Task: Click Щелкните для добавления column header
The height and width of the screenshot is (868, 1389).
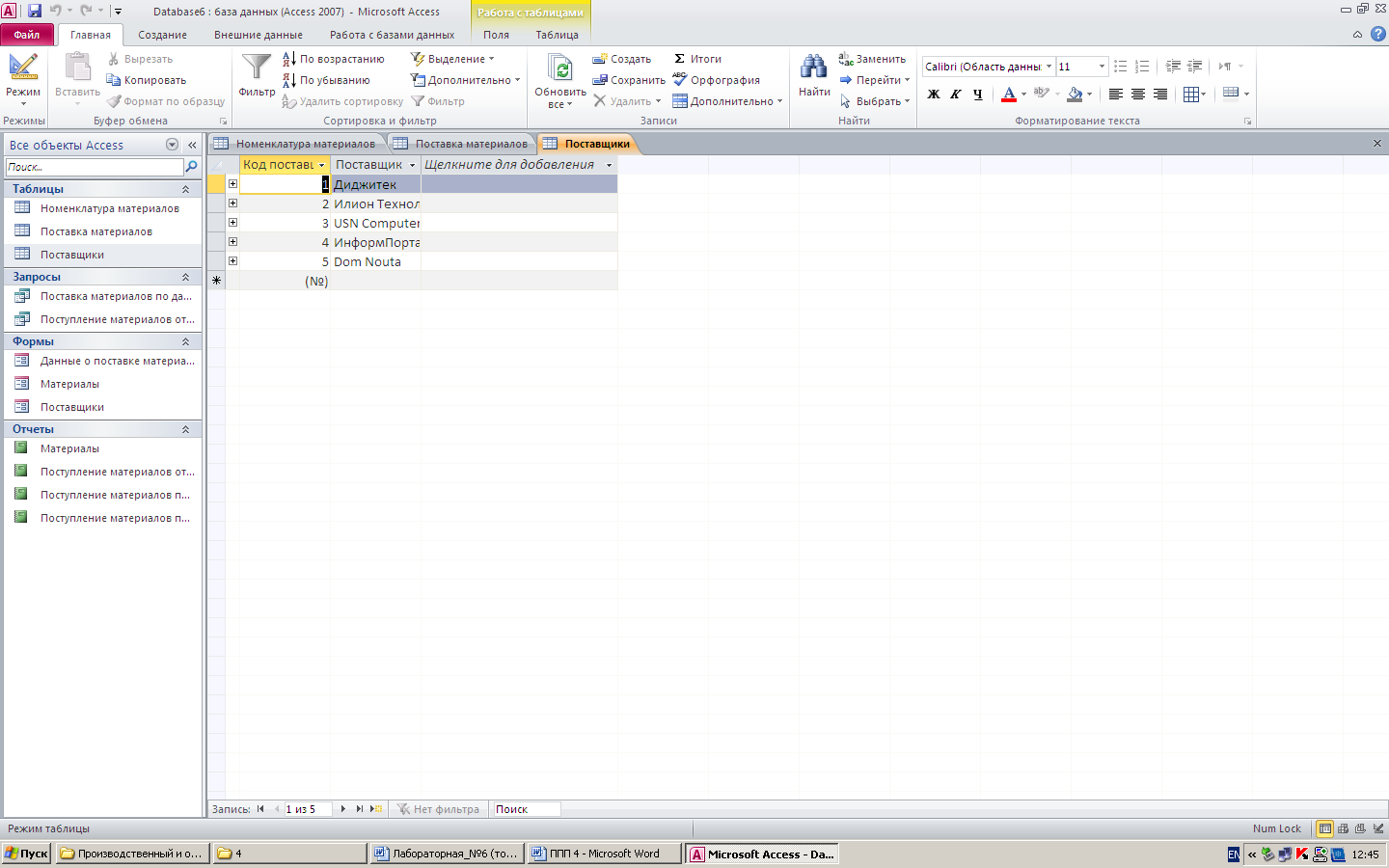Action: (519, 165)
